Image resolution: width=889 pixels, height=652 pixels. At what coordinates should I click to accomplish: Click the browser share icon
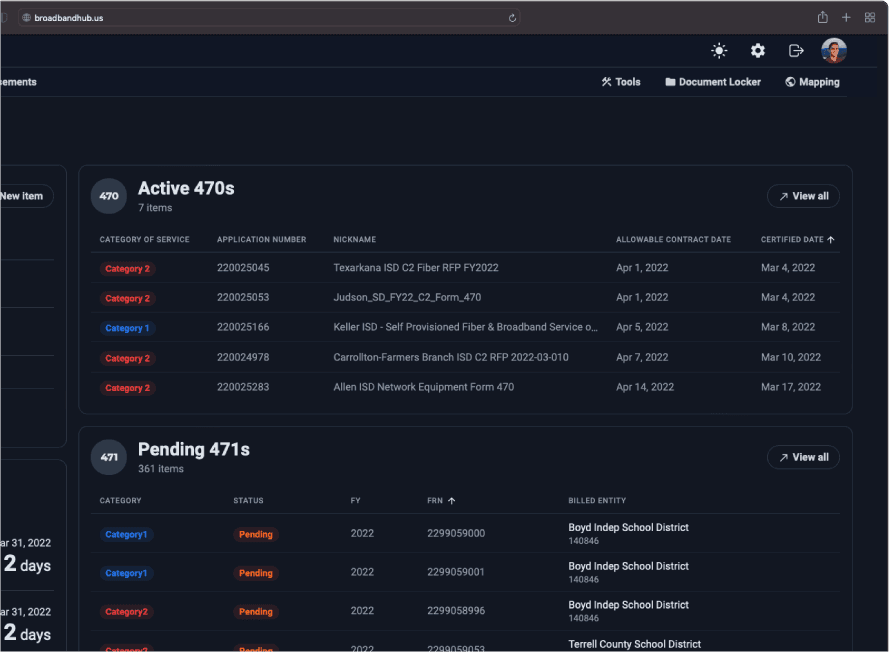(x=822, y=17)
